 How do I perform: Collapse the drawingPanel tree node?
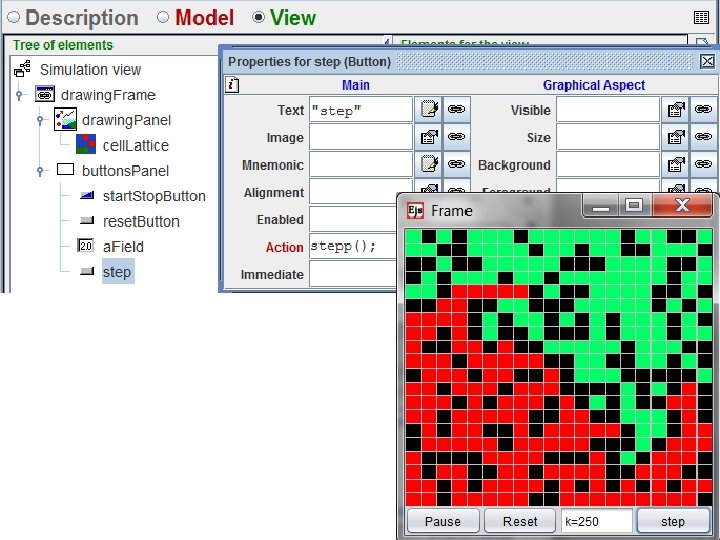tap(40, 120)
